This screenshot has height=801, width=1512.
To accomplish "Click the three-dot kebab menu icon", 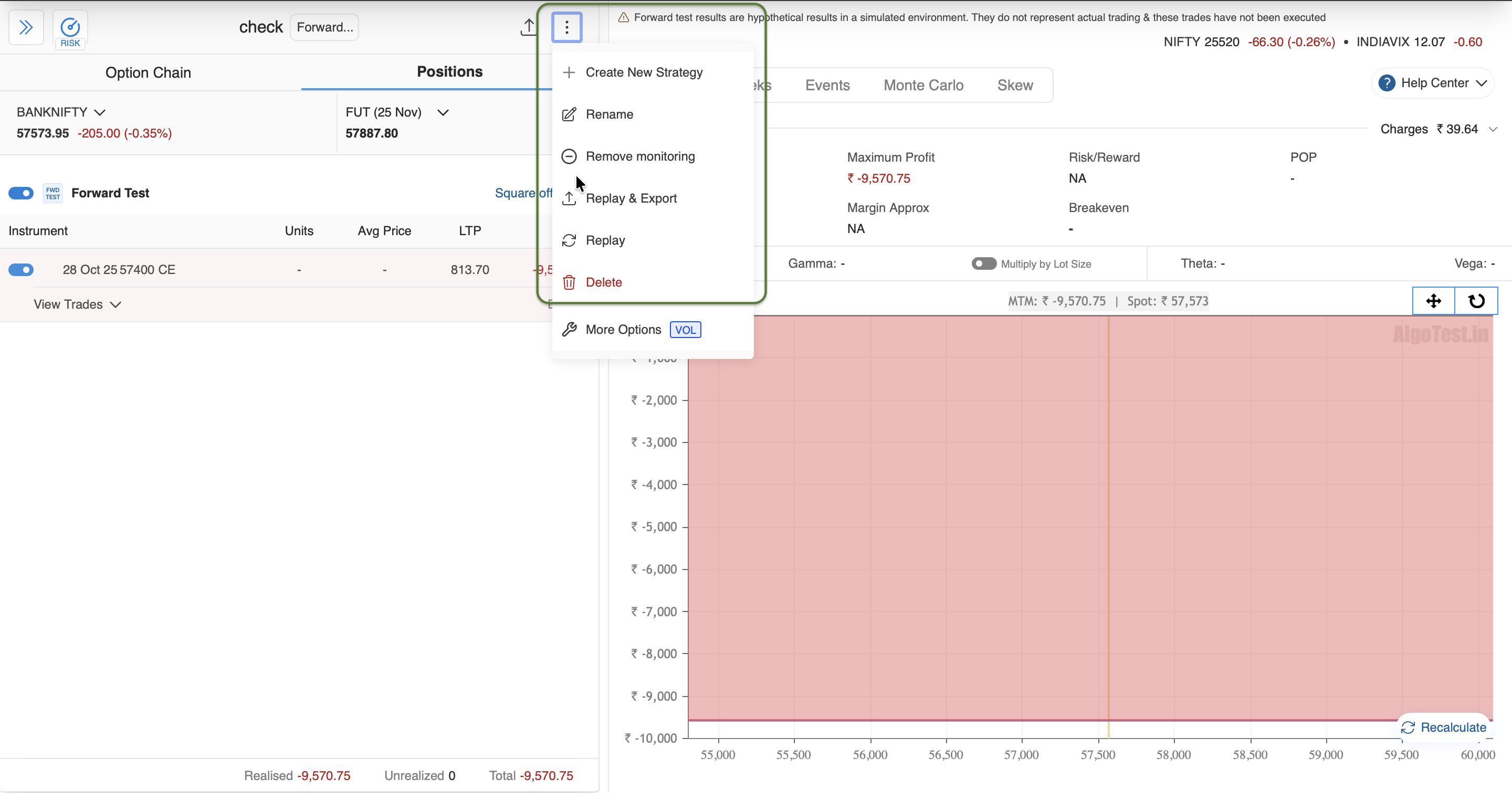I will pos(566,27).
